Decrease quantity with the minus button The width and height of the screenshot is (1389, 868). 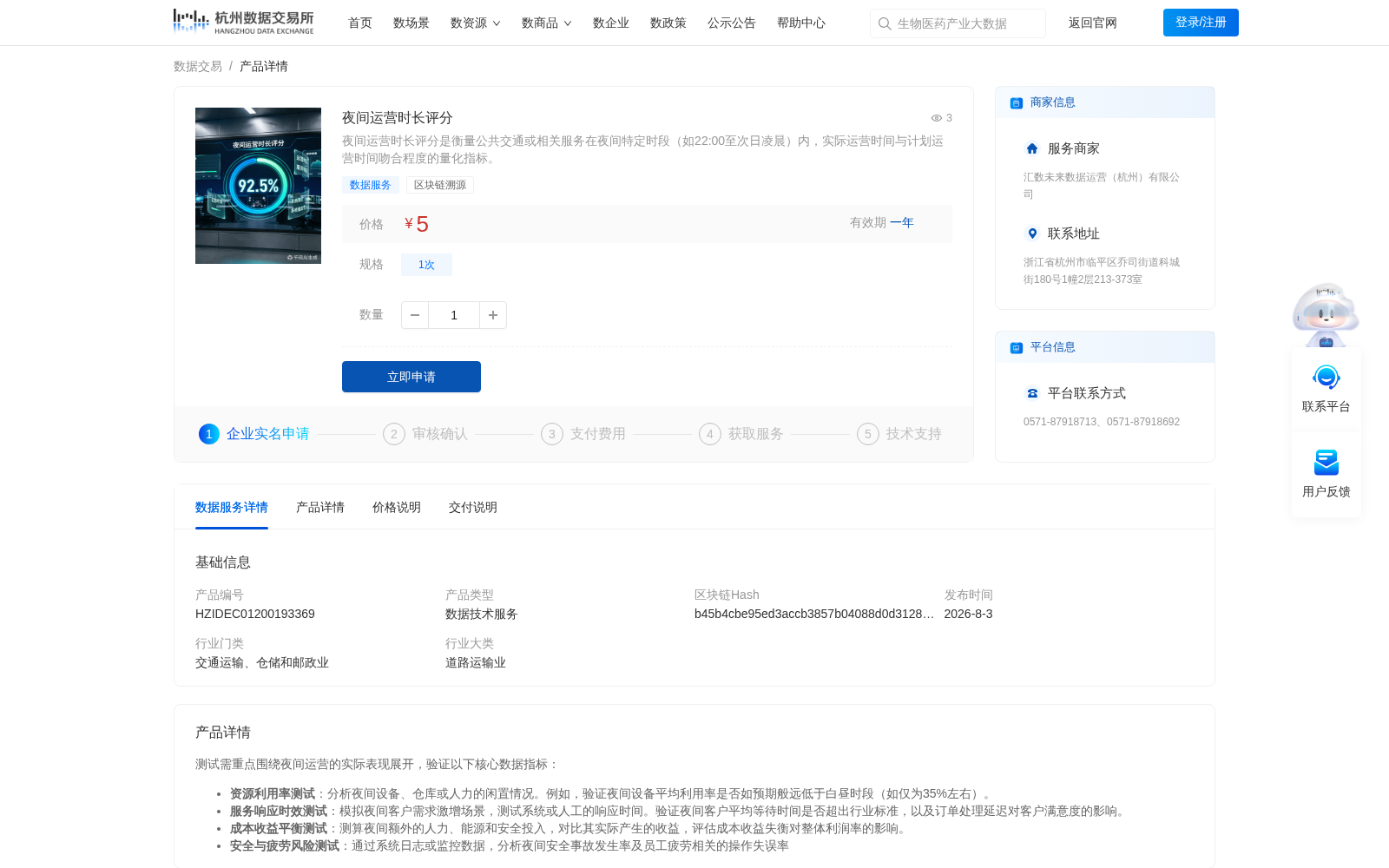tap(415, 315)
